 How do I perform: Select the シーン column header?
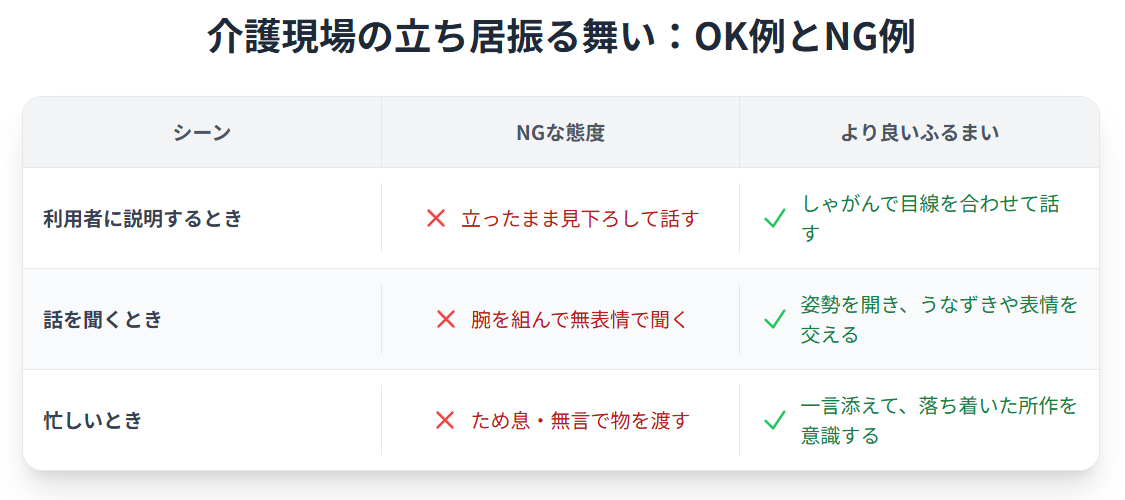tap(202, 133)
